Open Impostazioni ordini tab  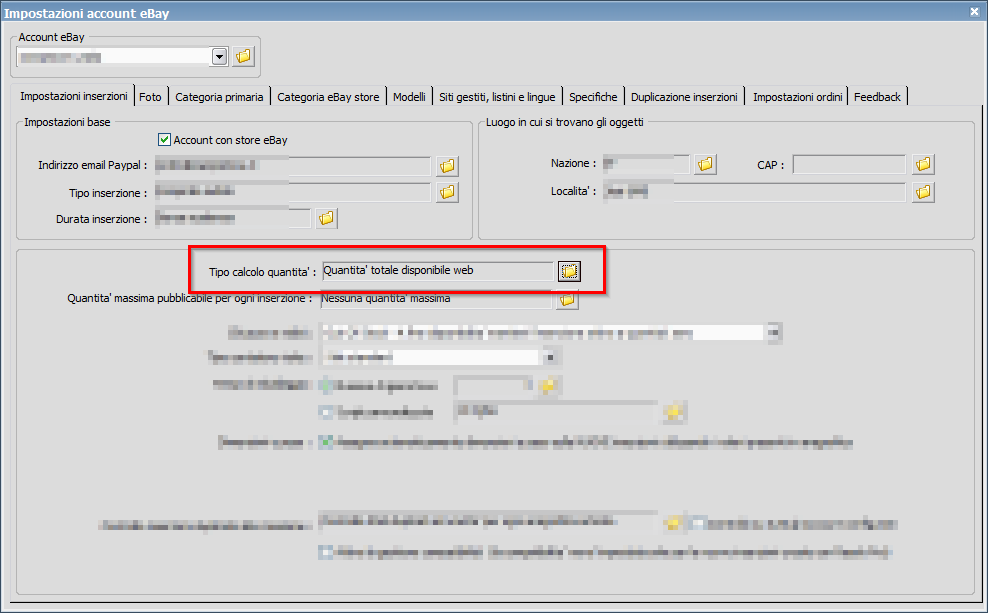797,97
